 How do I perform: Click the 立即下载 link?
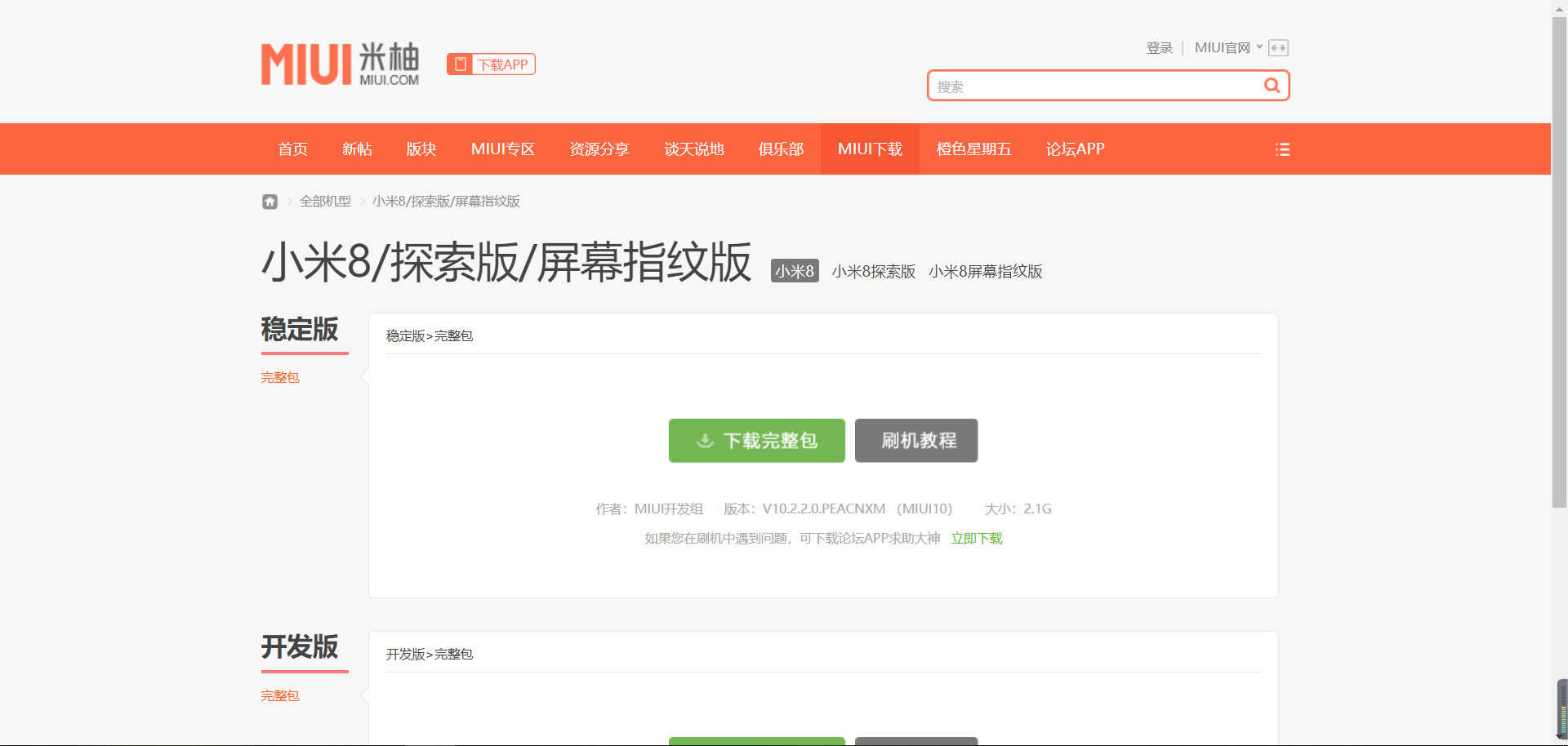pos(977,539)
